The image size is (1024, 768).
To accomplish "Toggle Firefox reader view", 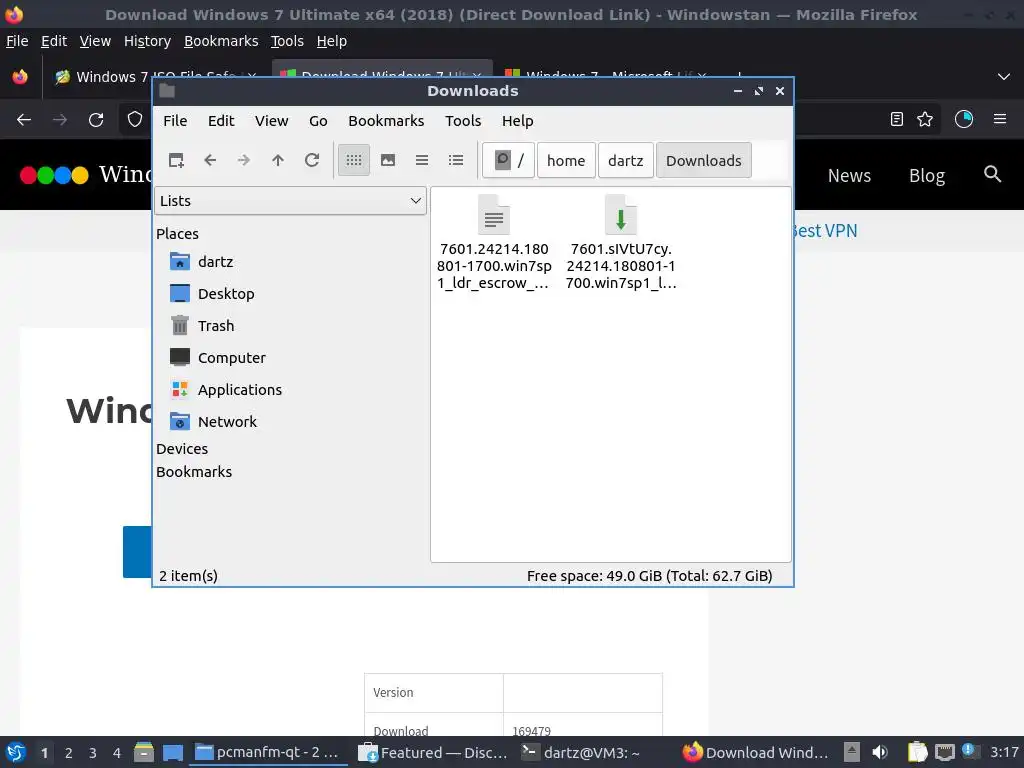I will point(897,120).
